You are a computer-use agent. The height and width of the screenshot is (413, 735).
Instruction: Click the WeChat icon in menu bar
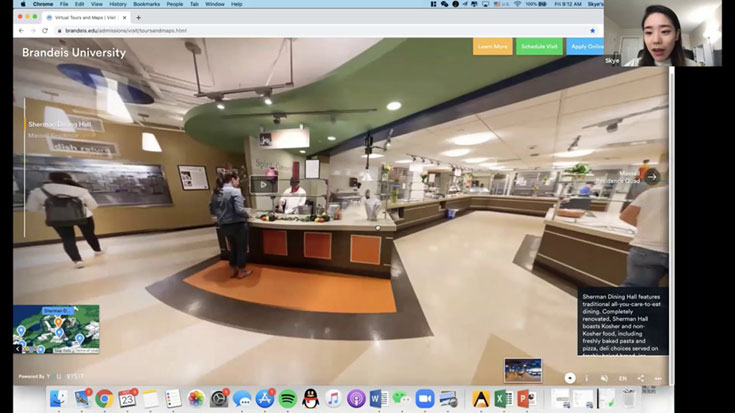pos(444,4)
